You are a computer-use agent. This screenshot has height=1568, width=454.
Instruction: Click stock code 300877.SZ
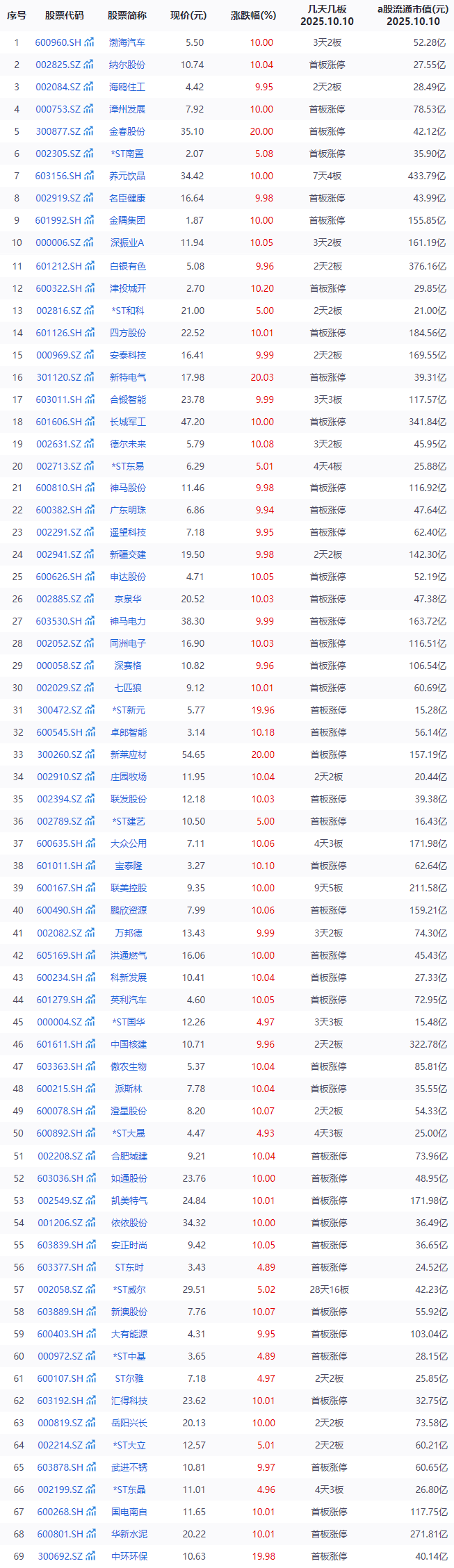pyautogui.click(x=58, y=131)
